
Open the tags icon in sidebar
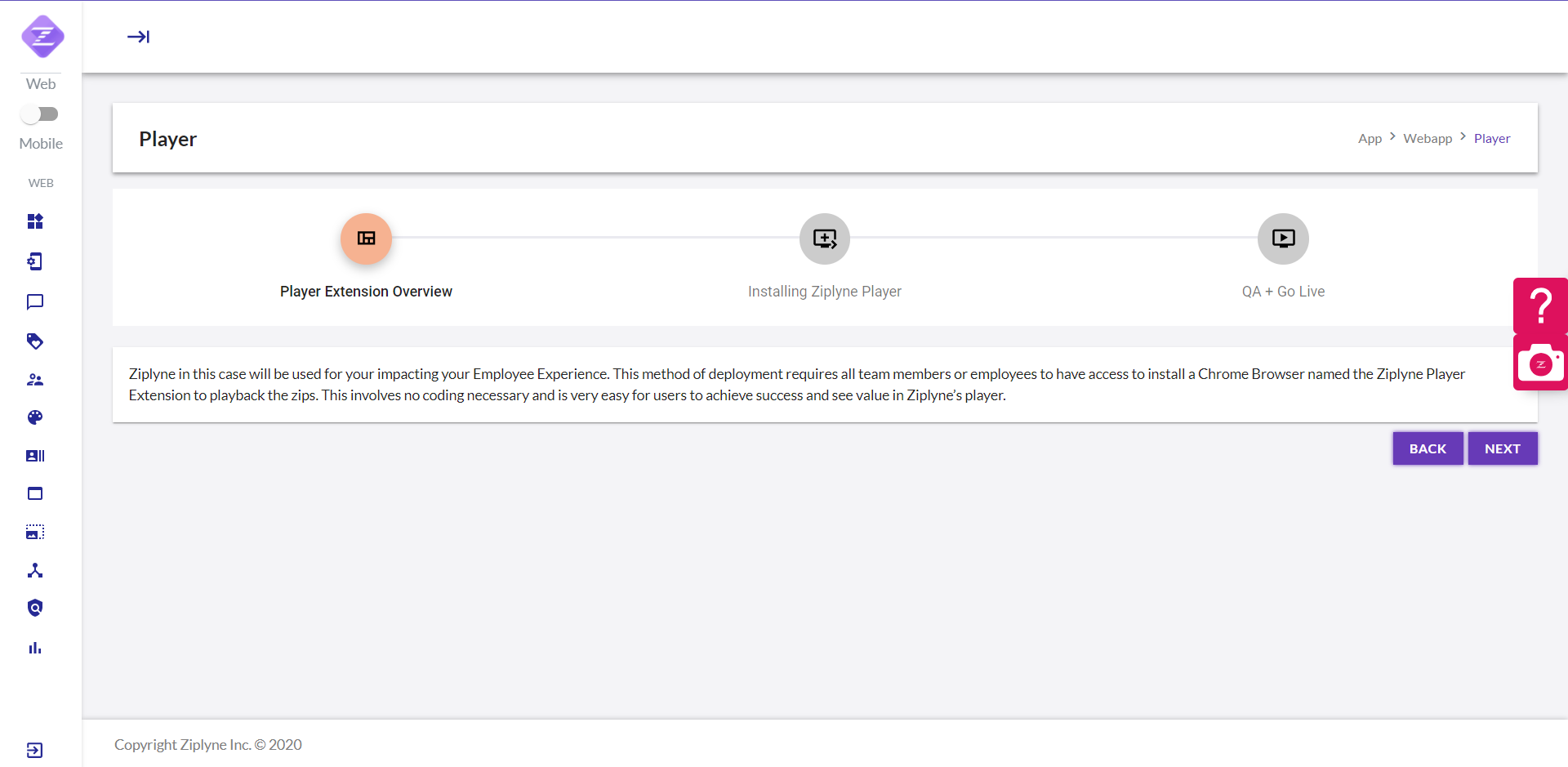tap(35, 341)
